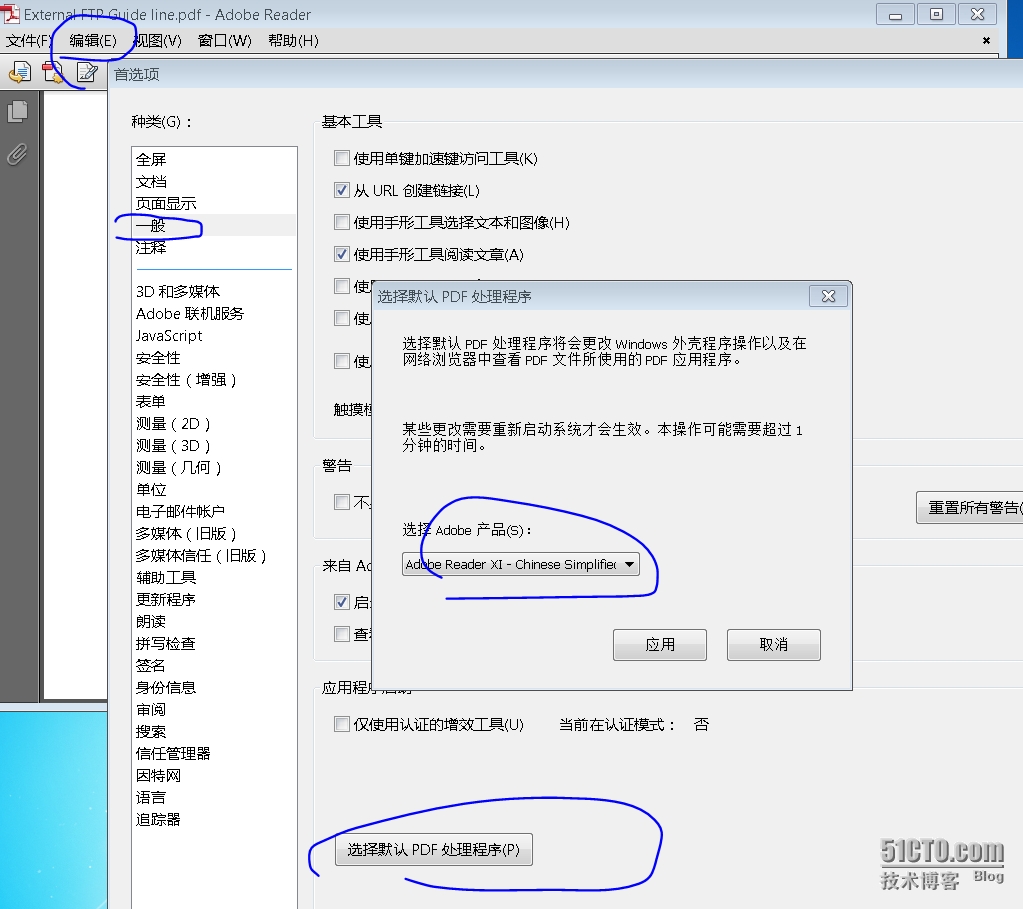Toggle 使用手形工具阅读文章(A) checkbox

coord(341,254)
